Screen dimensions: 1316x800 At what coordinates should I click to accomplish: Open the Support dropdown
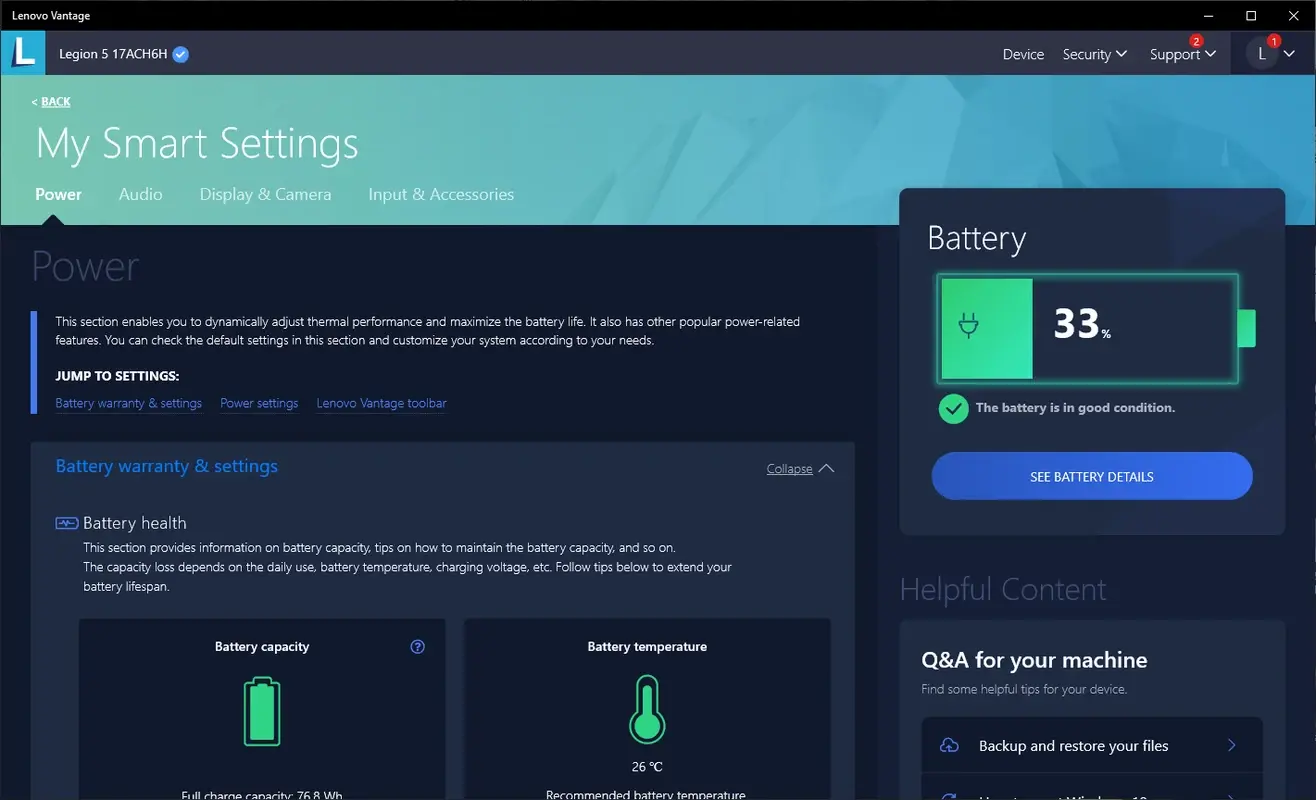click(1181, 54)
